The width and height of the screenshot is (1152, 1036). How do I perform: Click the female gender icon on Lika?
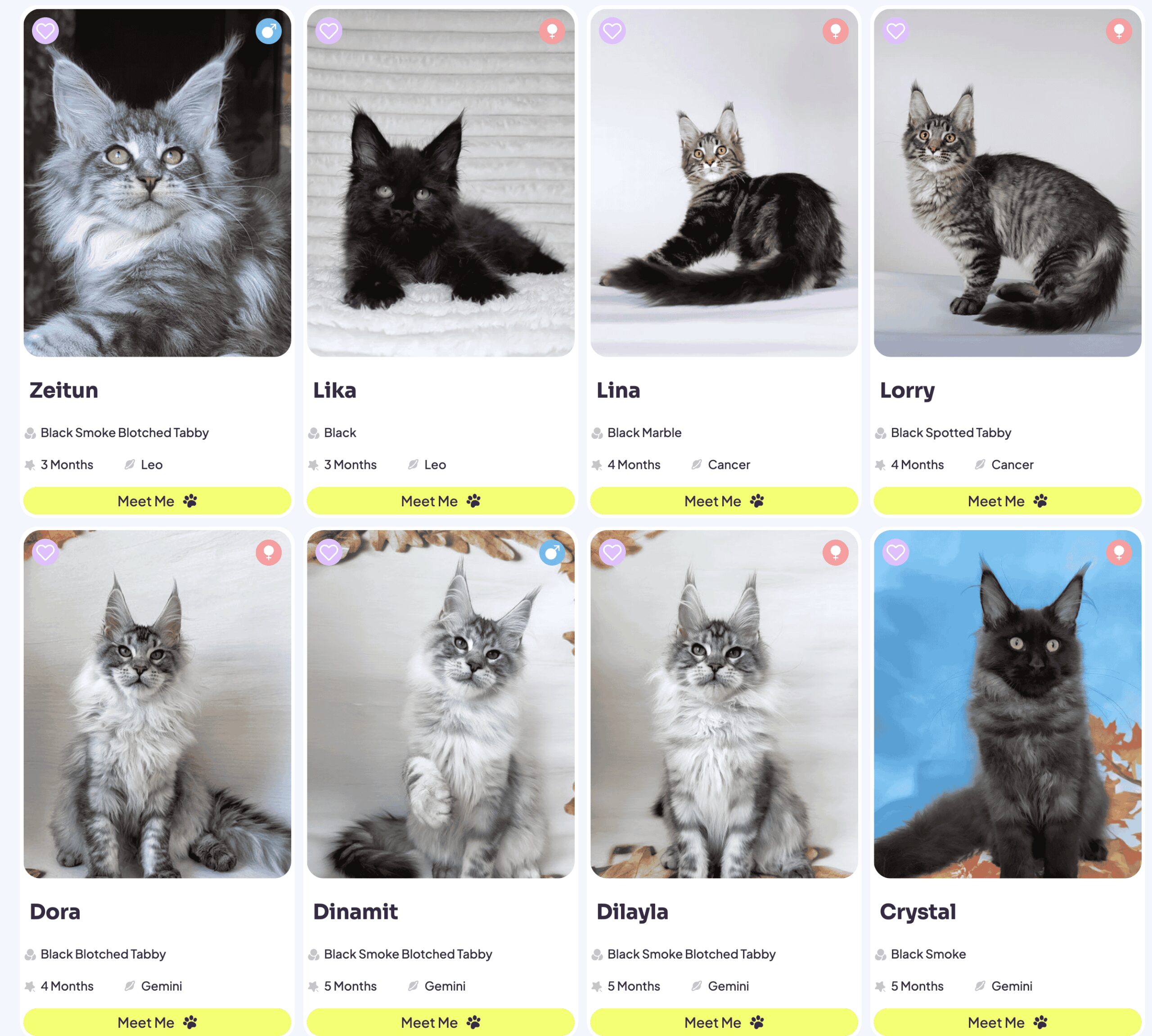[552, 31]
